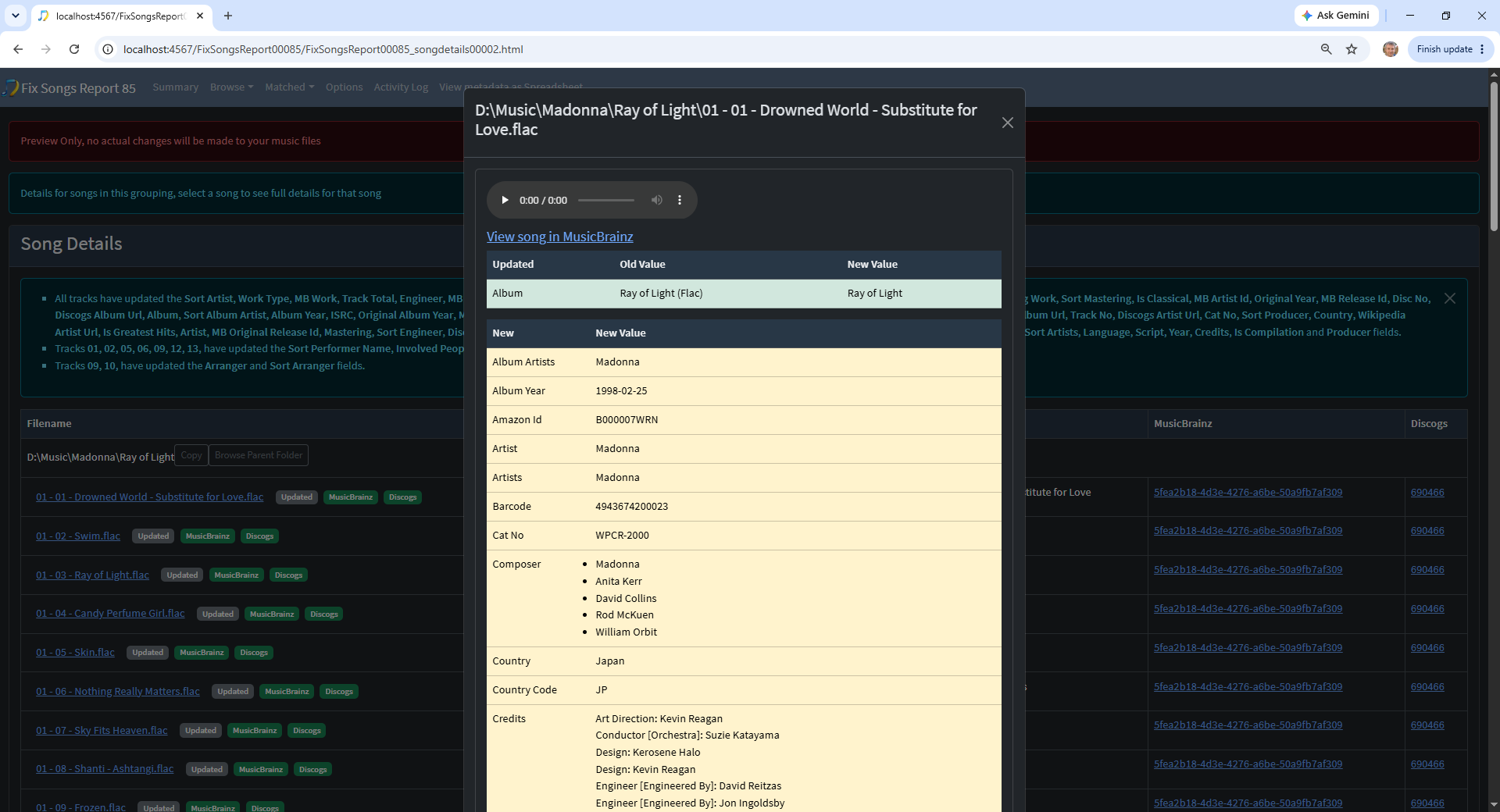This screenshot has width=1500, height=812.
Task: Mute the audio player volume
Action: tap(657, 201)
